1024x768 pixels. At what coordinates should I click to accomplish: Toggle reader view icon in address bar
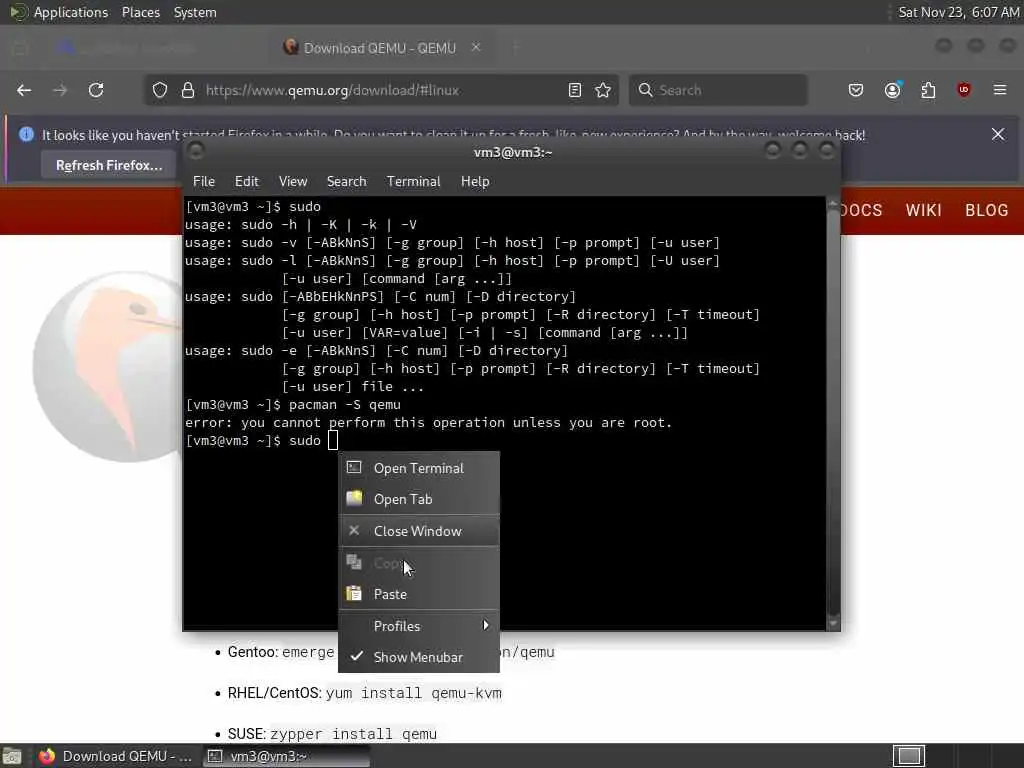pos(575,90)
